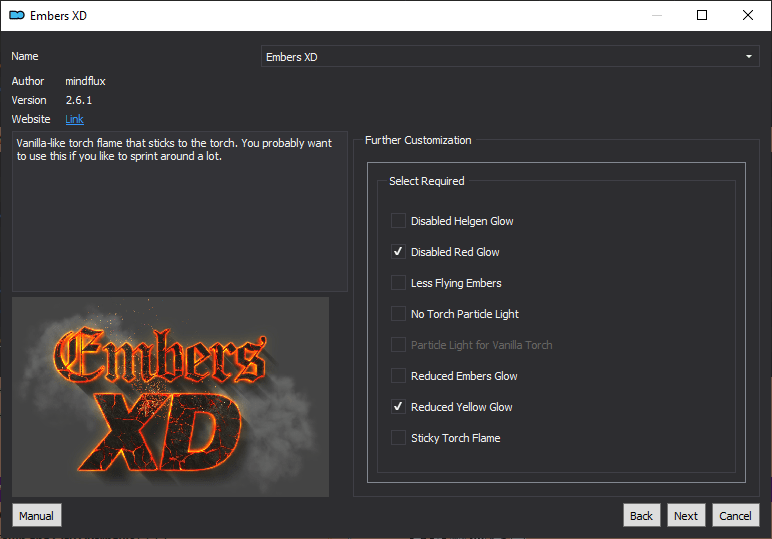The image size is (772, 539).
Task: Click the Further Customization heading
Action: click(418, 140)
